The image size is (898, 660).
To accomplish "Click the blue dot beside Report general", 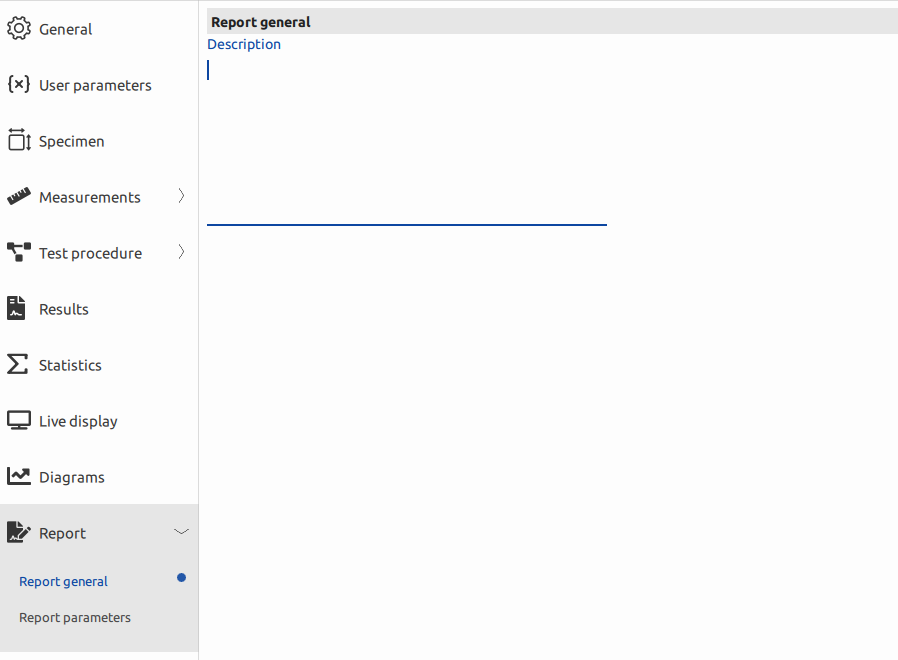I will point(181,578).
